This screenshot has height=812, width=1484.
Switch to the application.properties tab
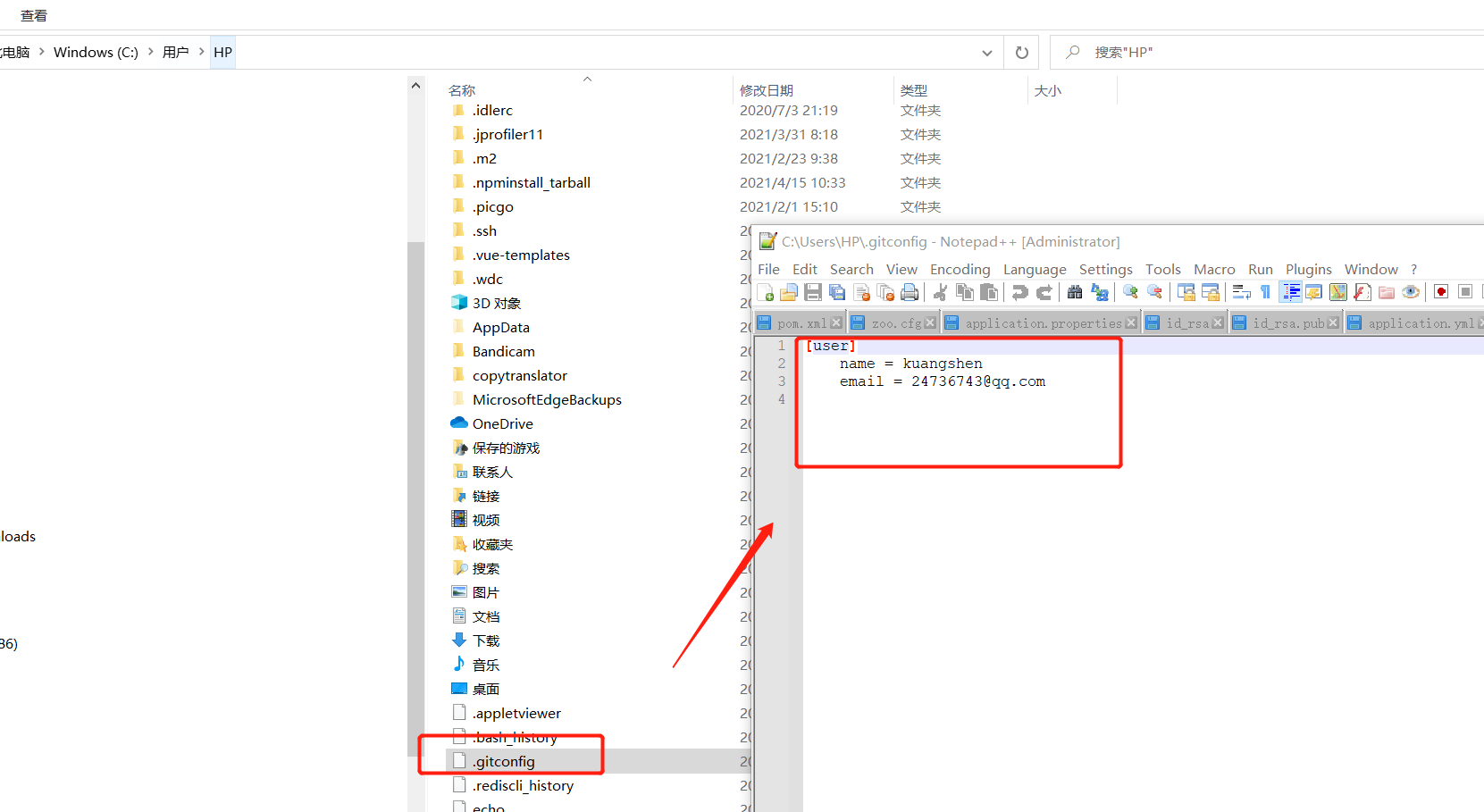tap(1044, 323)
